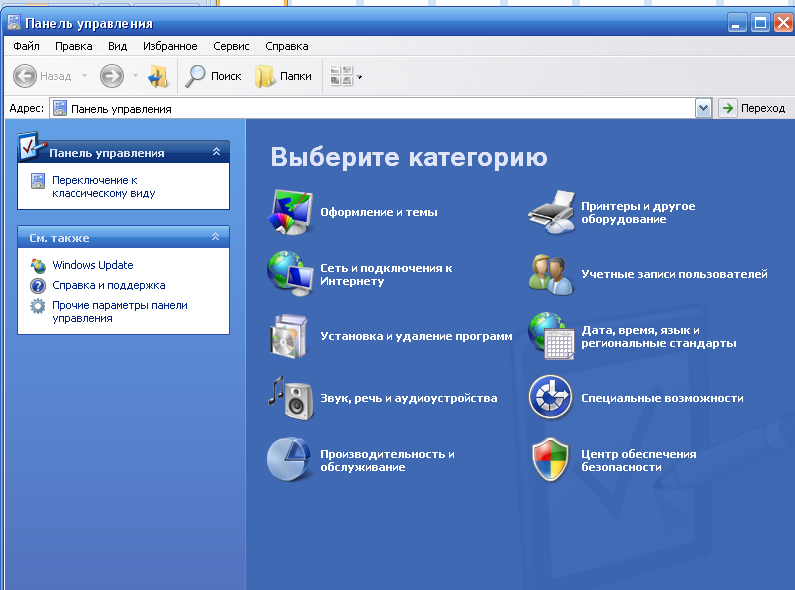
Task: Click the Производительность и обслуживание label
Action: point(387,460)
